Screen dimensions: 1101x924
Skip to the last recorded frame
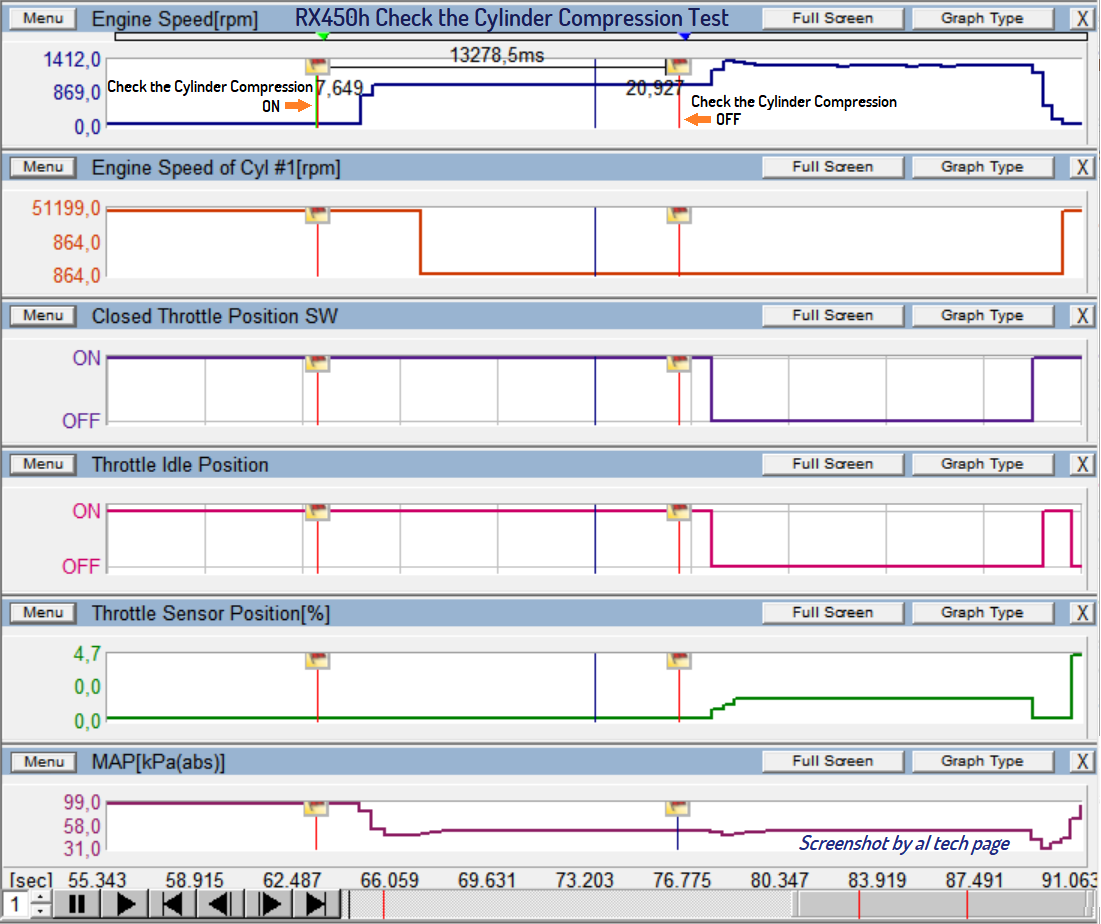coord(316,905)
